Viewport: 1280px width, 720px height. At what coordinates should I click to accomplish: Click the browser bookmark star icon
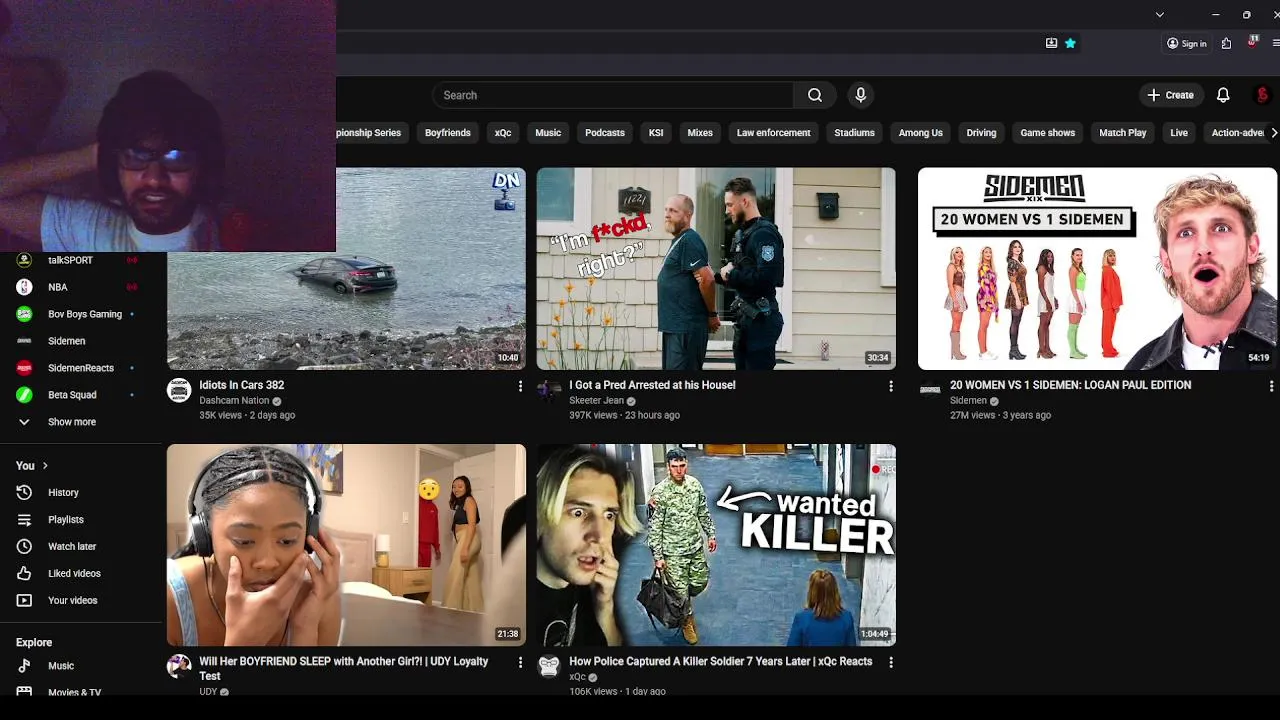tap(1070, 43)
